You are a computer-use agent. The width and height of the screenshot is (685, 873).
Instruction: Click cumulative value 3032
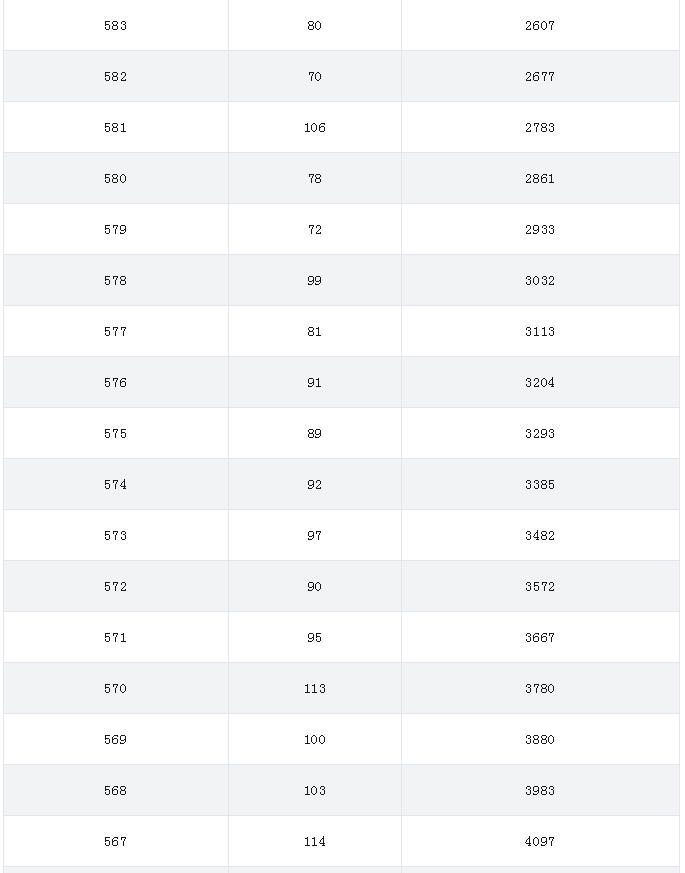tap(540, 281)
